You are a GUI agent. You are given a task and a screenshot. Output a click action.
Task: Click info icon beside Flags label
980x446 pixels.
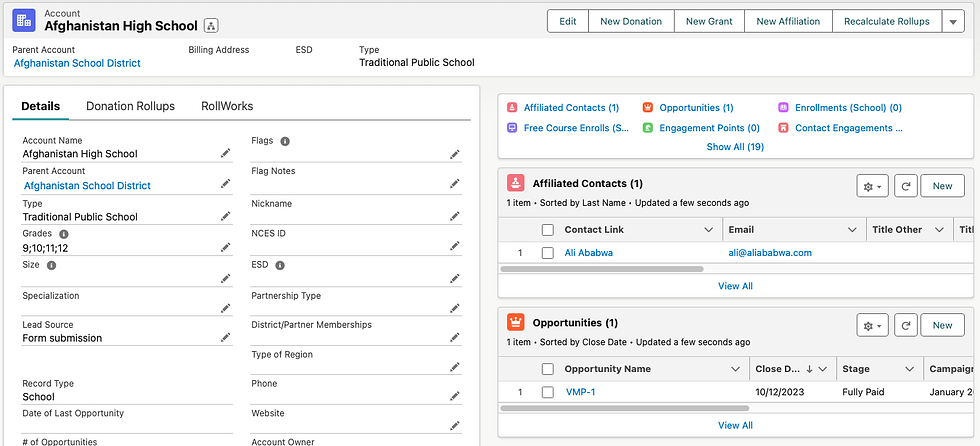coord(285,141)
